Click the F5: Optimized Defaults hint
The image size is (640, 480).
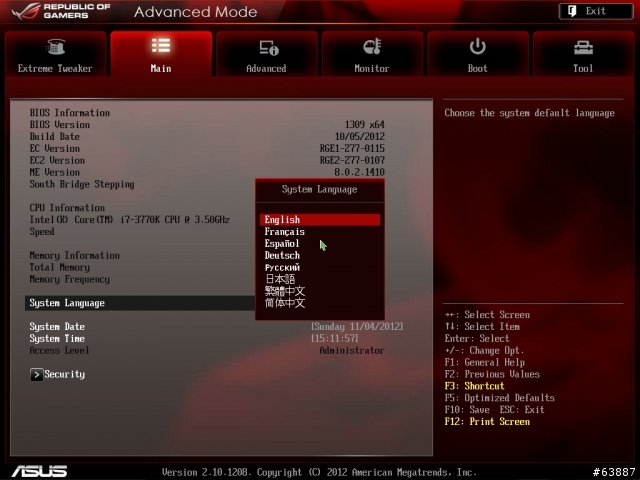[x=500, y=398]
